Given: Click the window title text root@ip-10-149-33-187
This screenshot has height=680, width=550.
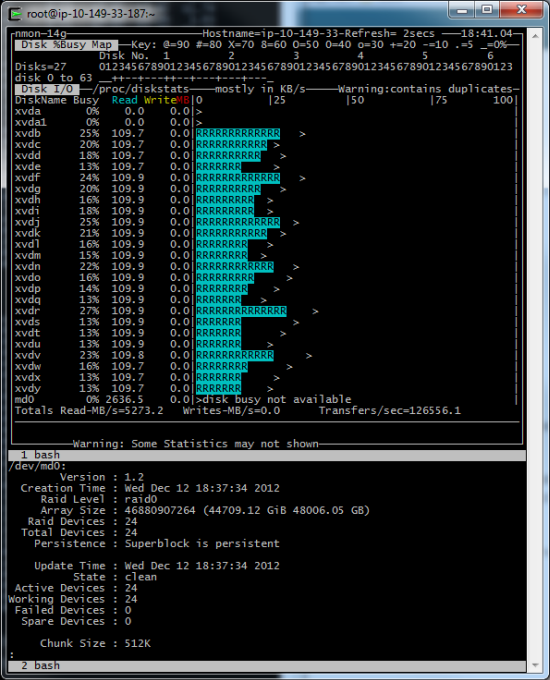Looking at the screenshot, I should [x=90, y=14].
